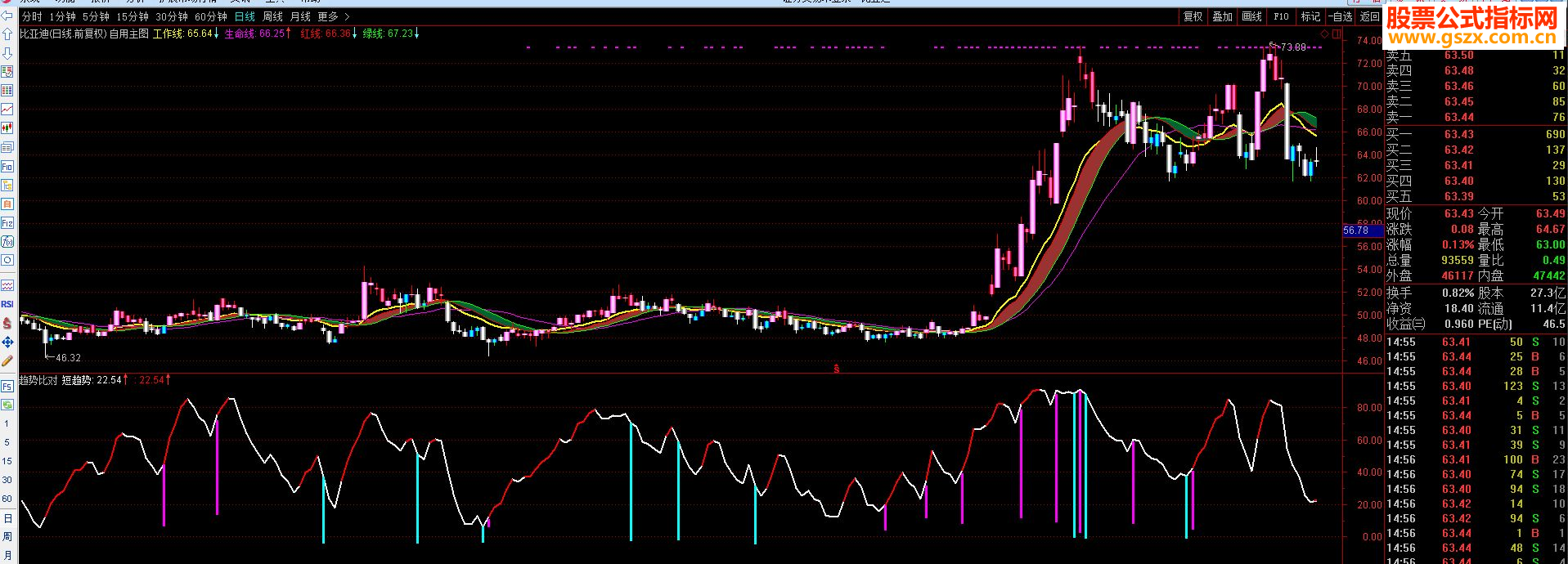Select the RSI indicator icon
This screenshot has height=564, width=1568.
tap(7, 304)
